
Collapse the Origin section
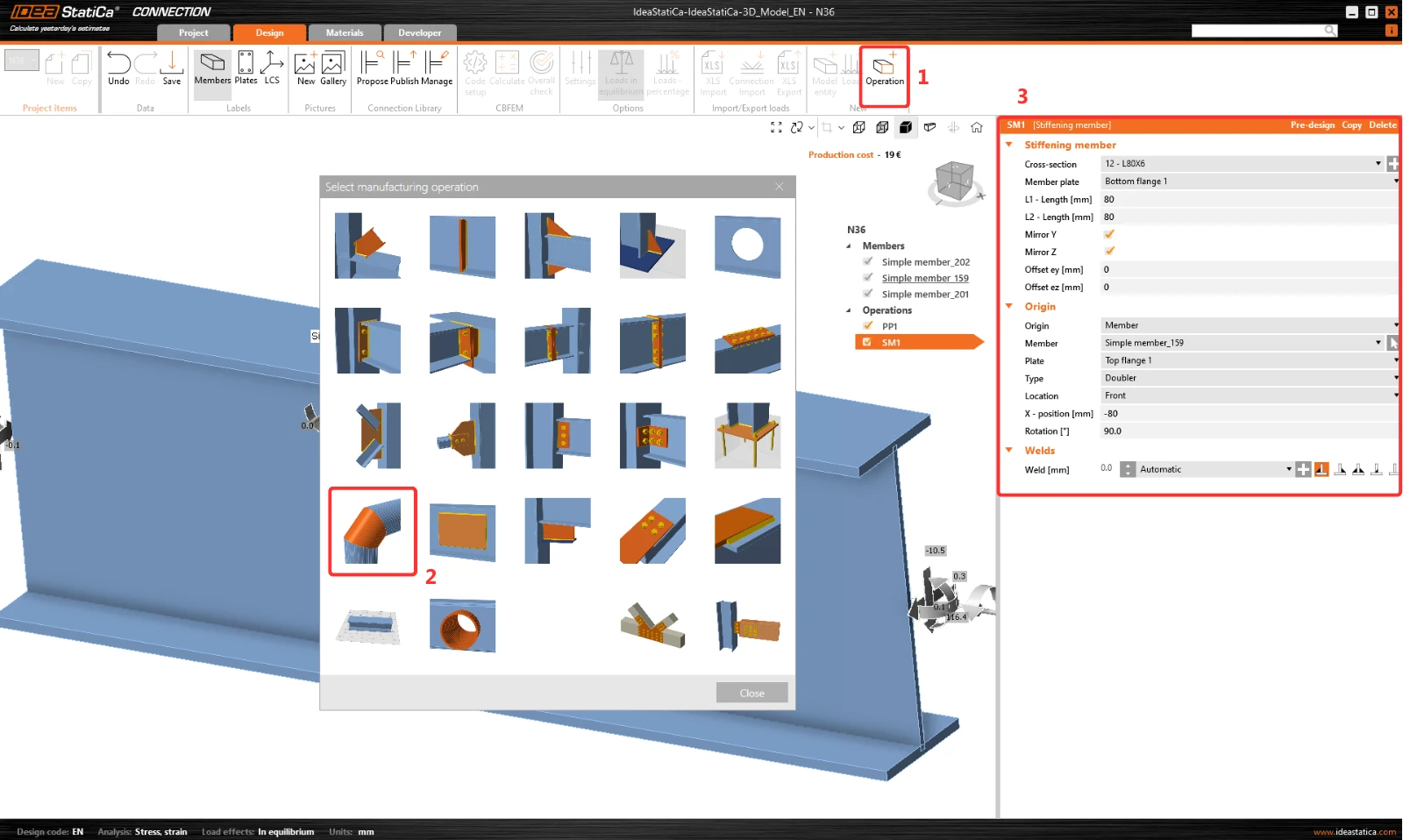click(x=1009, y=306)
